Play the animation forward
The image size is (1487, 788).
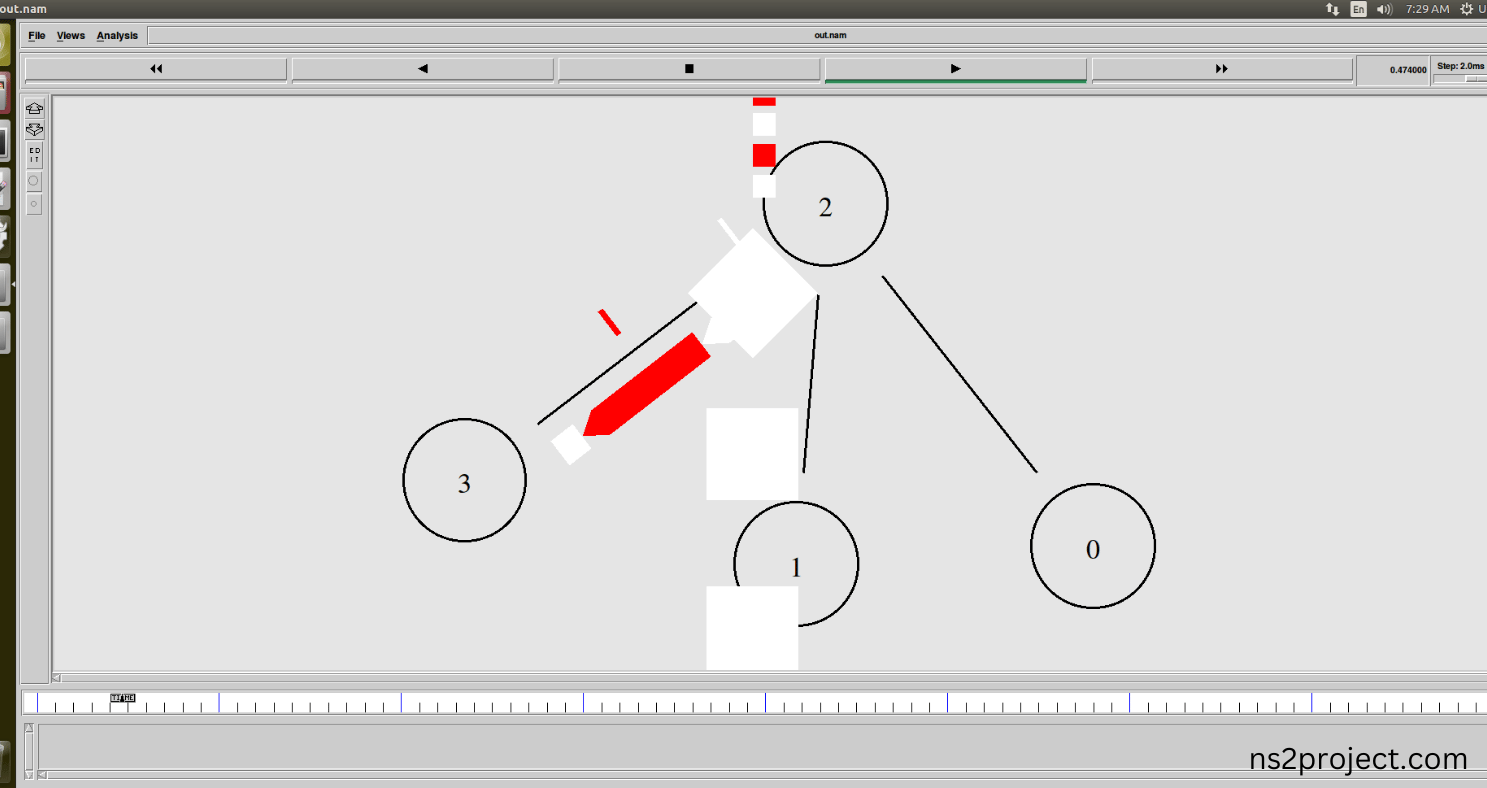(955, 69)
